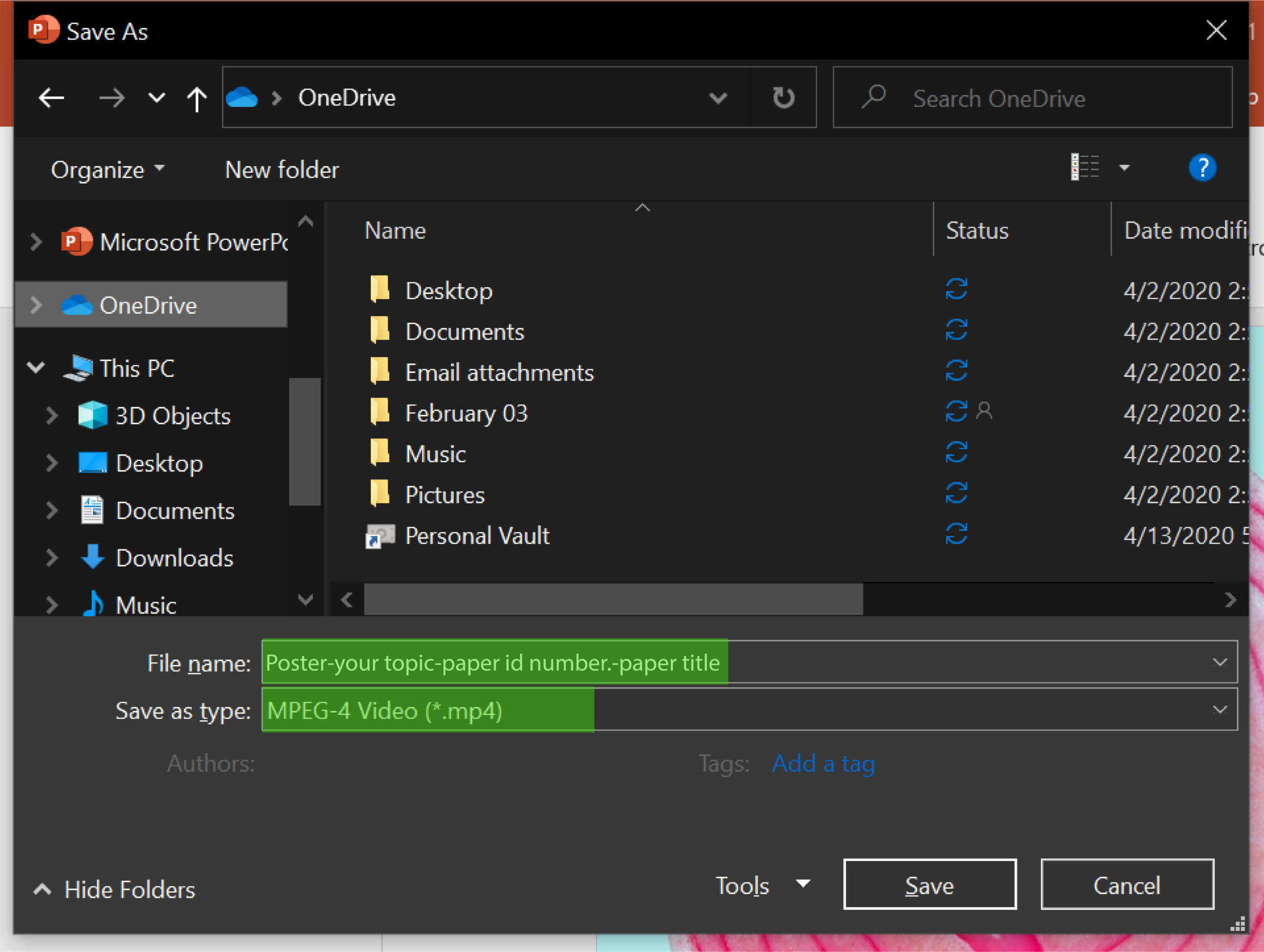Expand the Microsoft PowerPoint tree node
This screenshot has width=1264, height=952.
click(x=36, y=242)
